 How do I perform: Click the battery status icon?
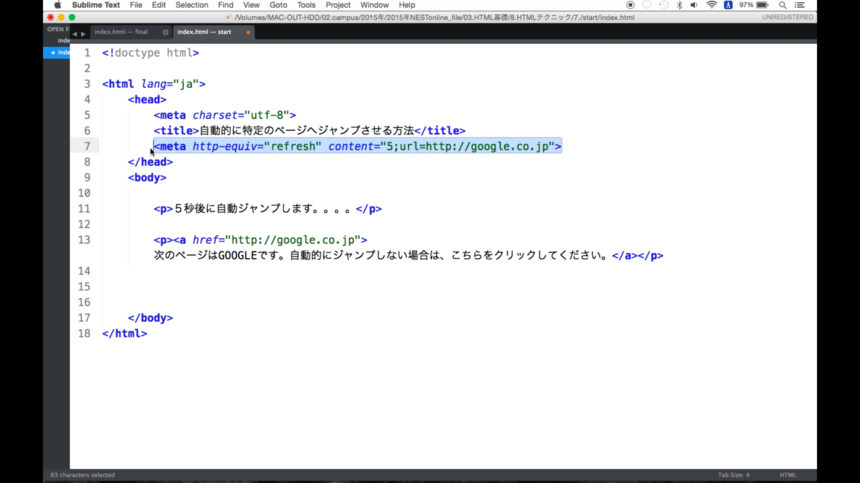762,5
